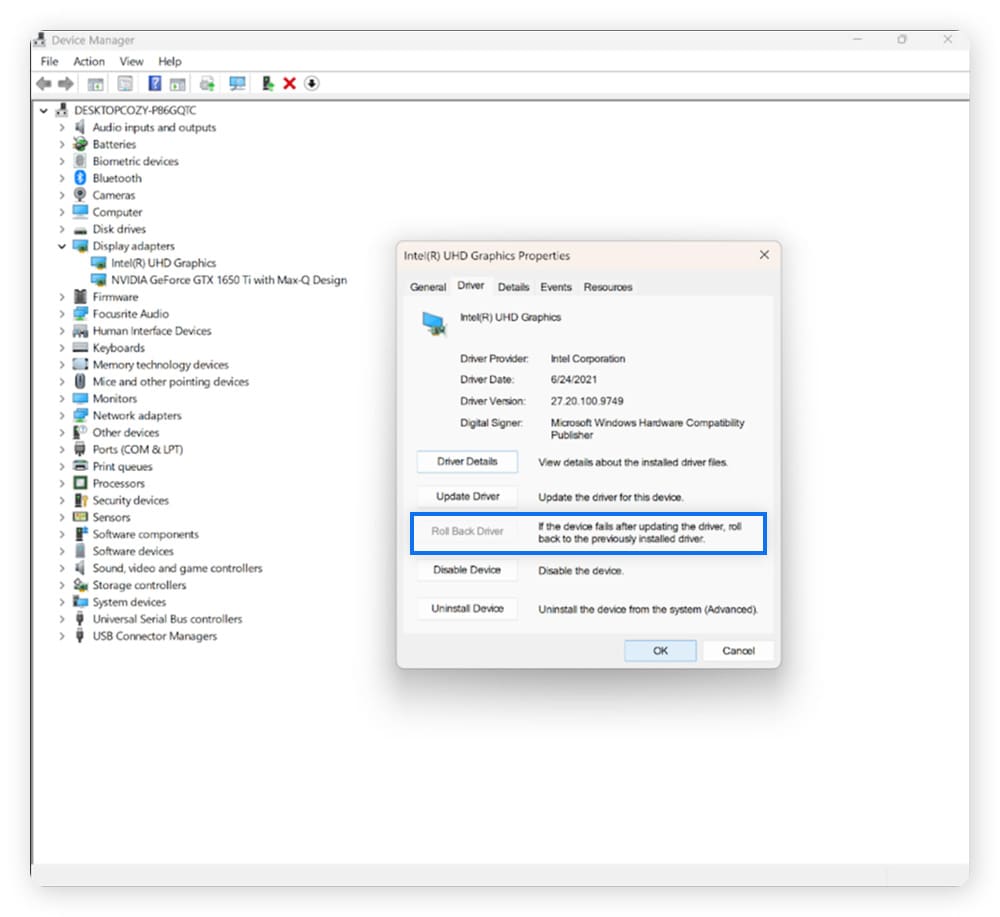This screenshot has width=1000, height=917.
Task: Switch to the Resources tab
Action: tap(608, 287)
